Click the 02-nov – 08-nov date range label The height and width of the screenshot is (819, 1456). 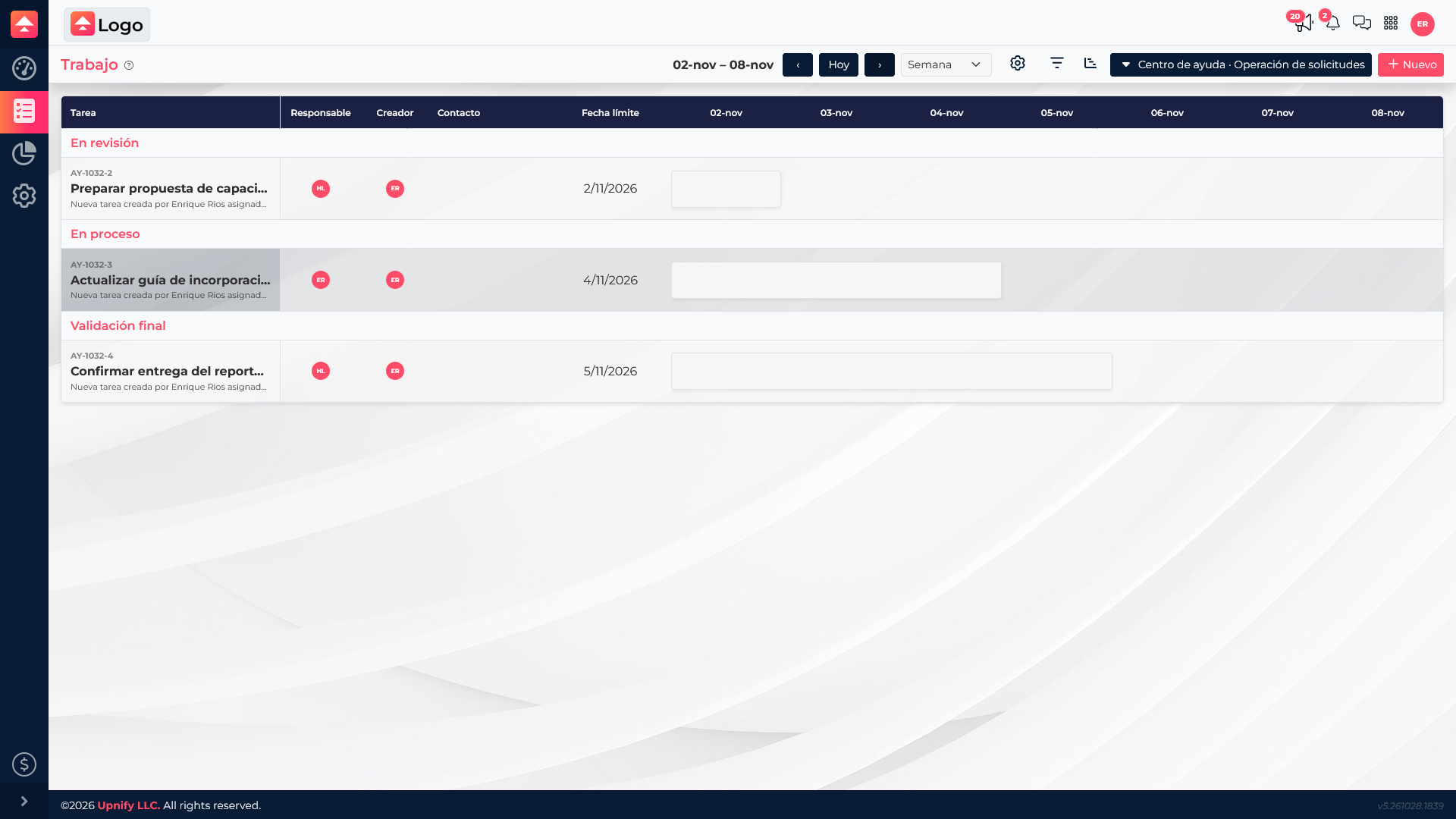coord(723,65)
